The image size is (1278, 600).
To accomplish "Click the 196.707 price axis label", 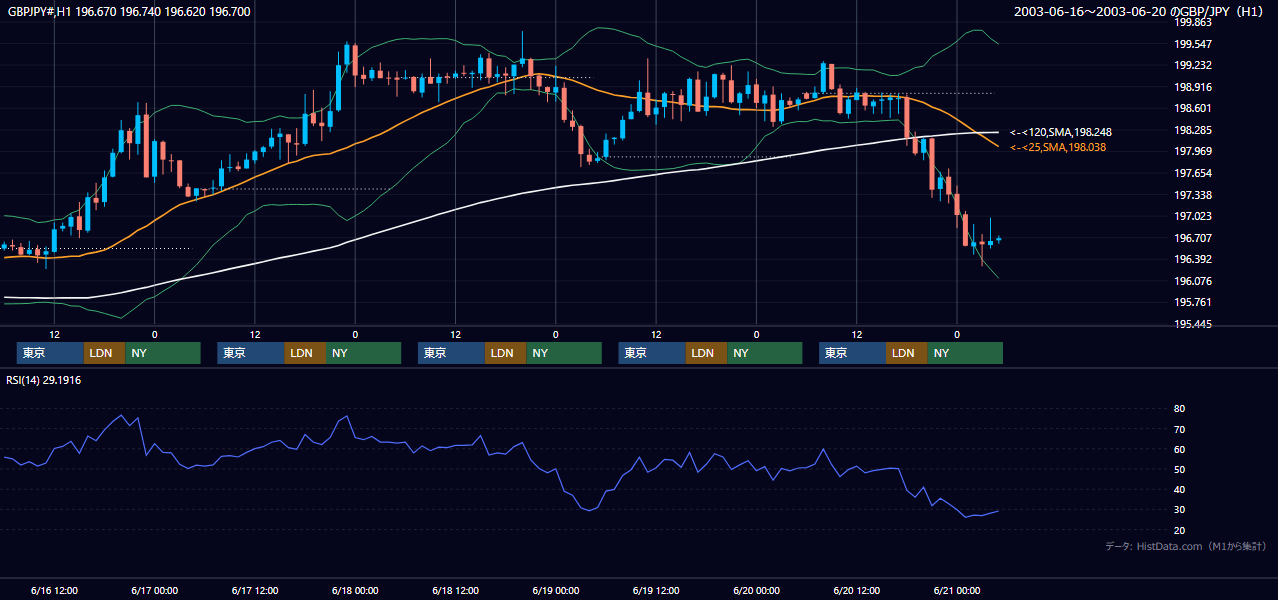I will pos(1193,238).
